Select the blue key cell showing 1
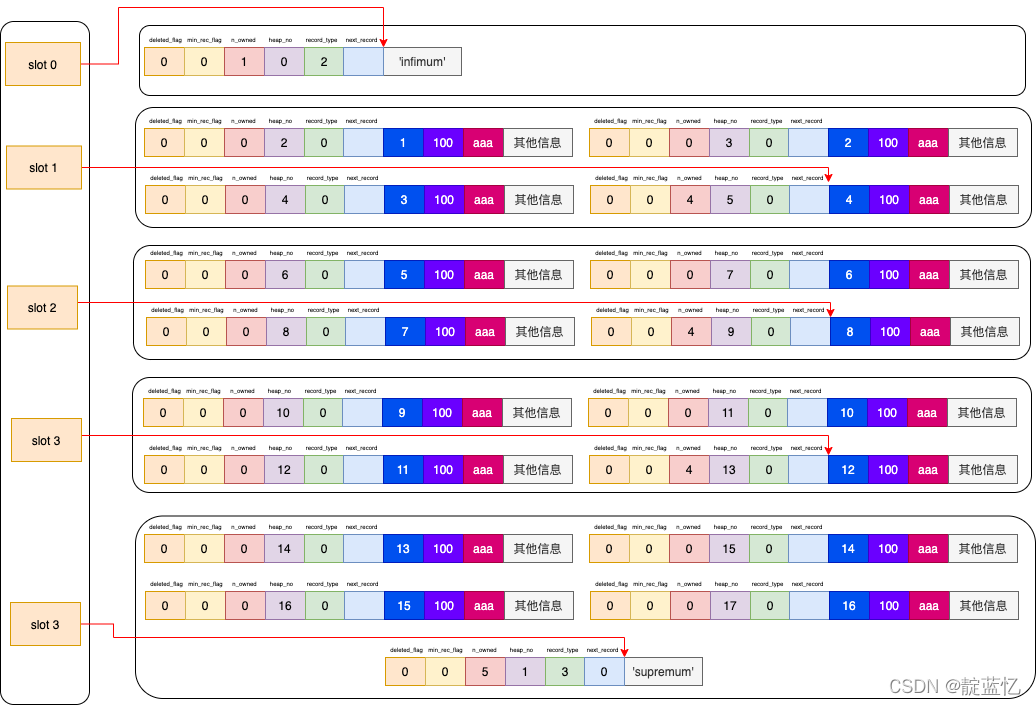This screenshot has width=1036, height=705. pos(403,143)
